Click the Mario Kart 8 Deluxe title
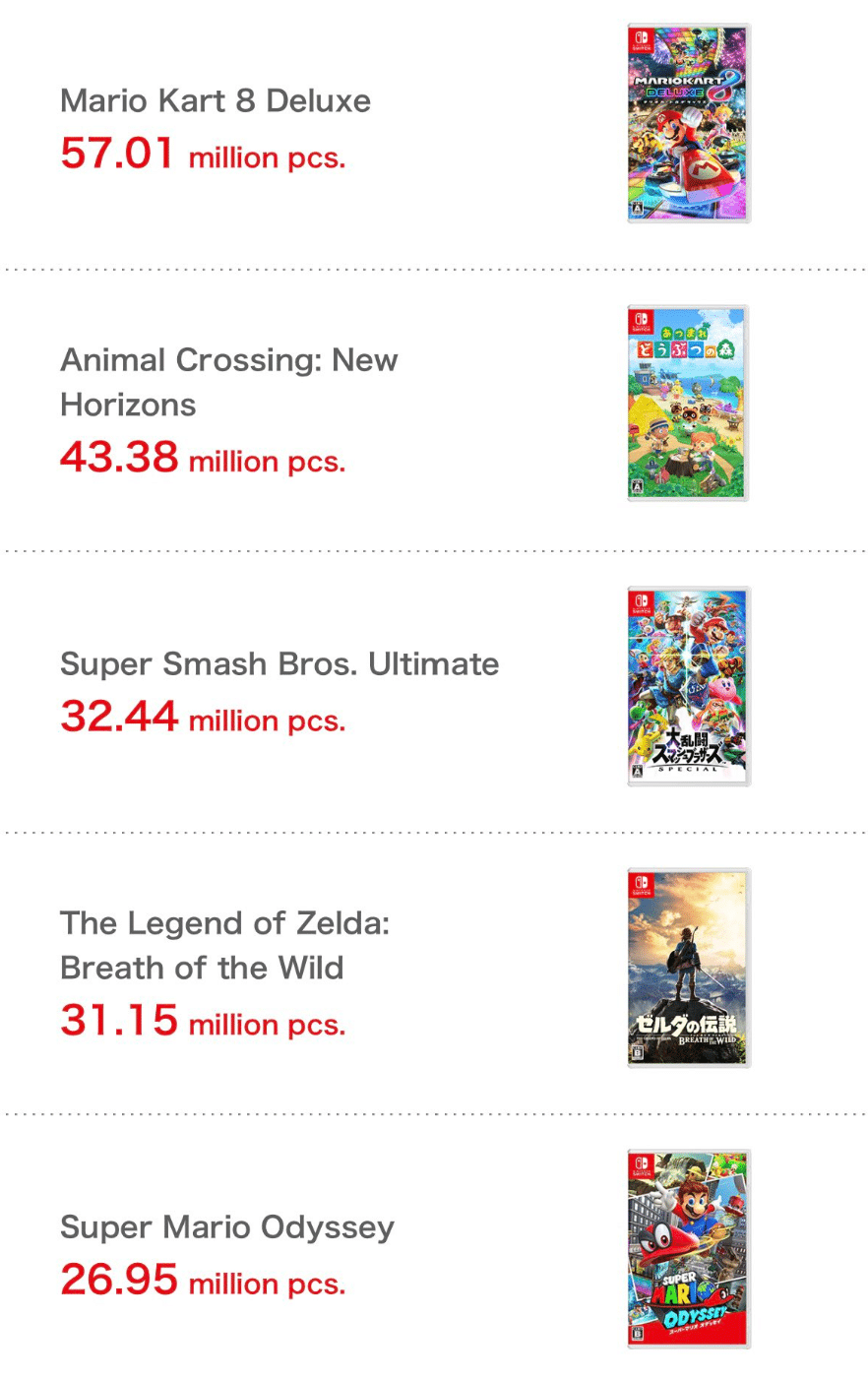This screenshot has width=868, height=1380. (x=215, y=100)
